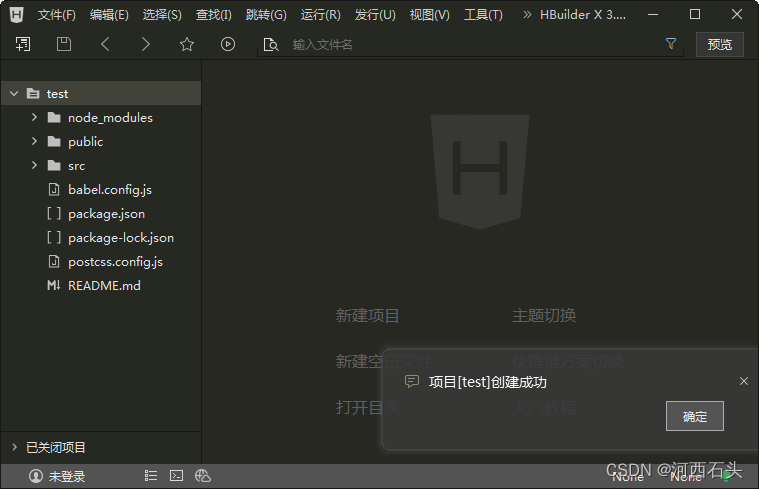Image resolution: width=759 pixels, height=489 pixels.
Task: Click the 确定 button in the notification
Action: coord(695,416)
